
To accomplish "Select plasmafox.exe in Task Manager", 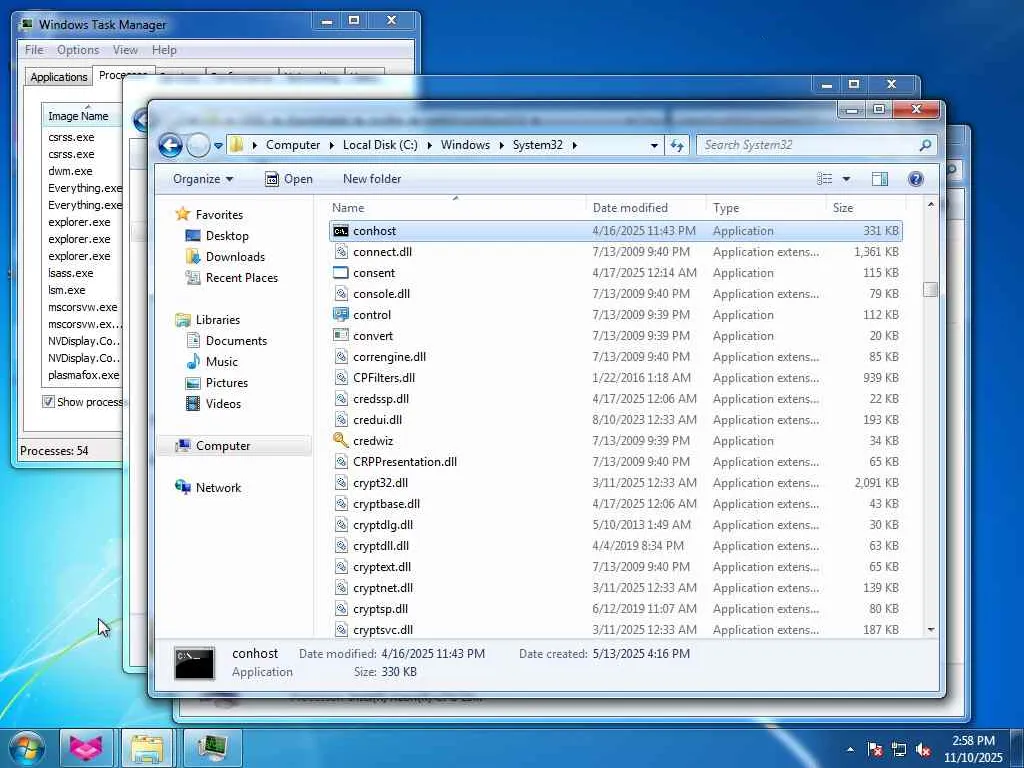I will [x=84, y=375].
